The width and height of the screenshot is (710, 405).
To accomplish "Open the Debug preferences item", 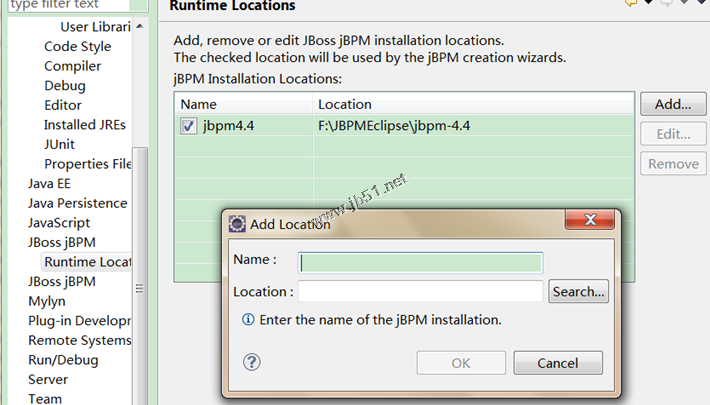I will tap(65, 86).
